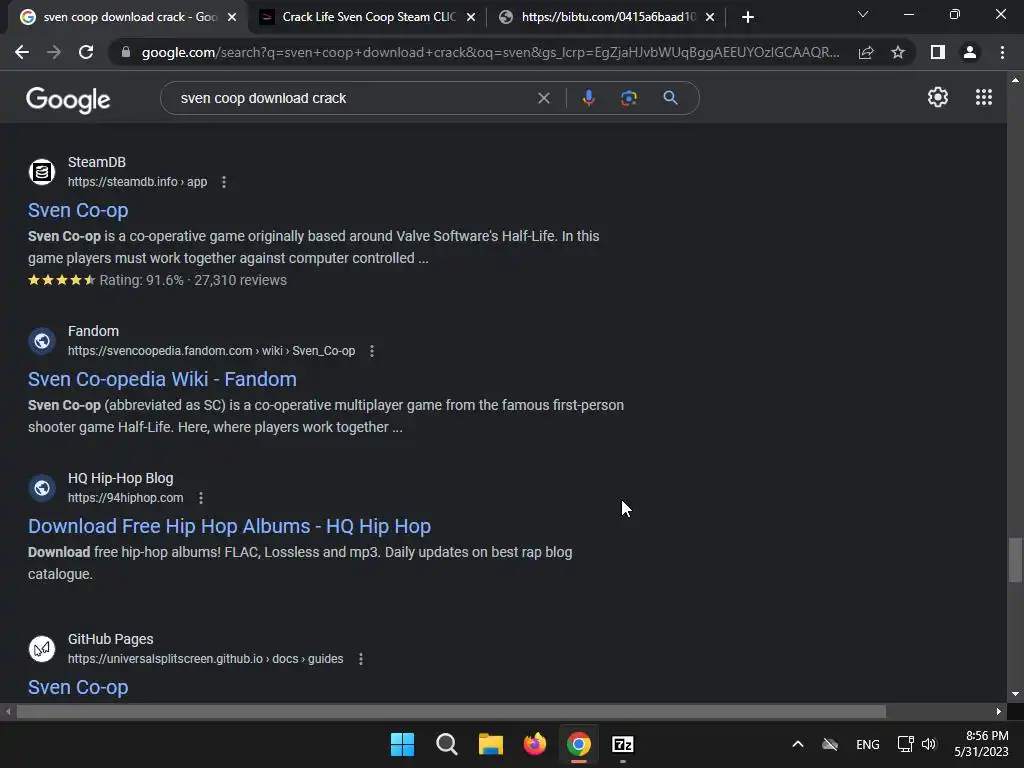
Task: Open the Chrome profile menu
Action: 970,52
